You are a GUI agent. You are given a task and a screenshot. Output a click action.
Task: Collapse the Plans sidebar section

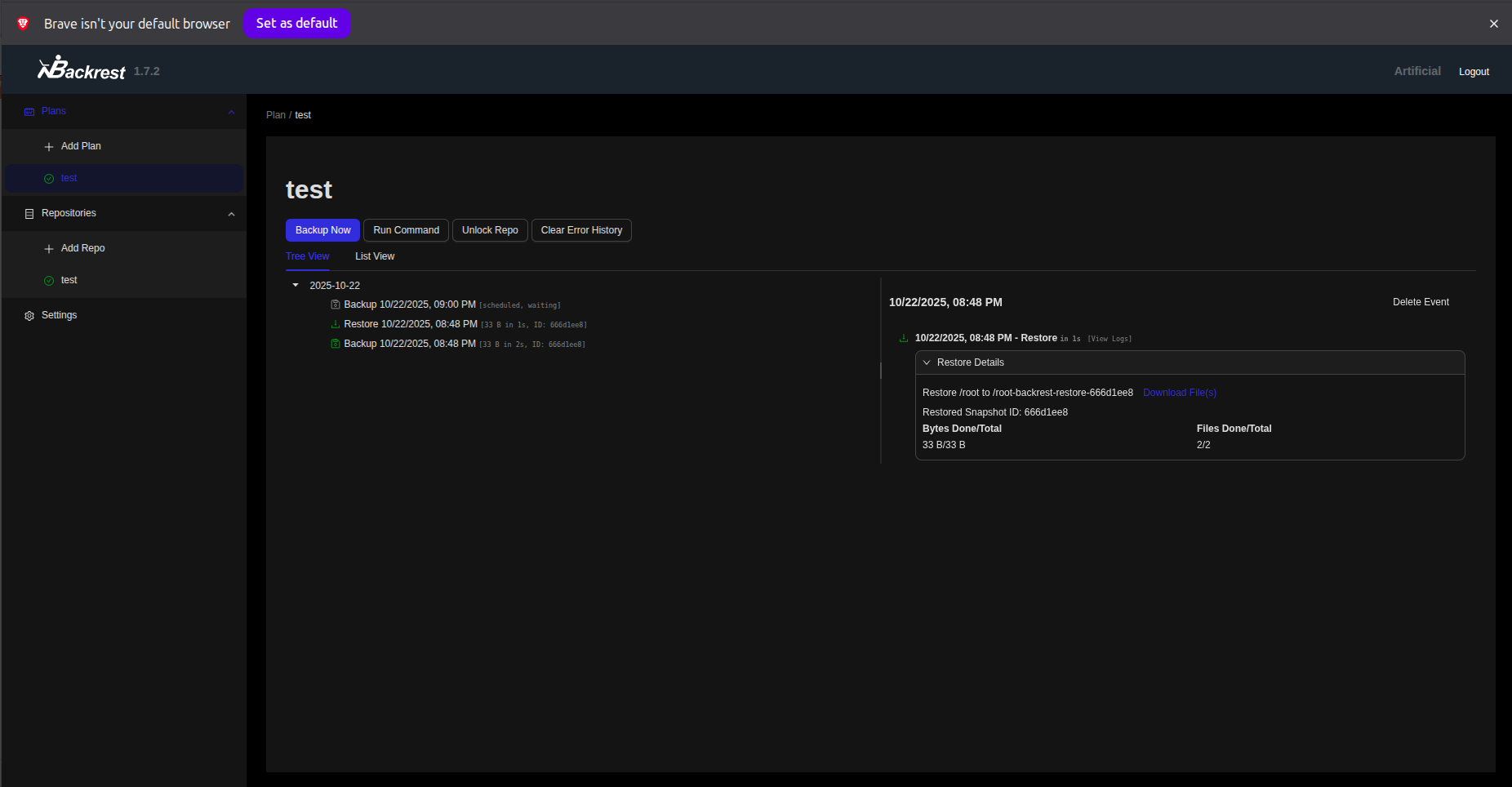(x=231, y=112)
